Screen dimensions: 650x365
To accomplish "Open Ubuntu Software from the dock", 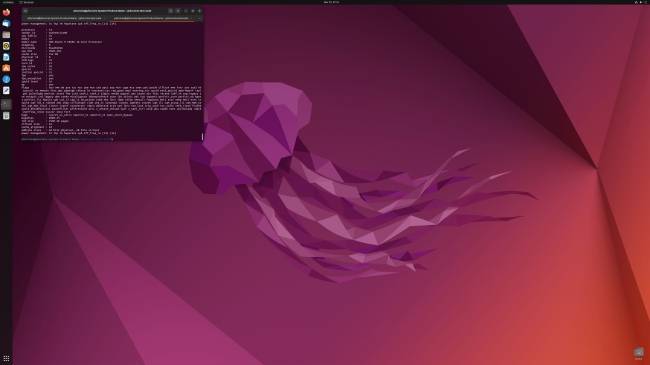I will click(6, 68).
